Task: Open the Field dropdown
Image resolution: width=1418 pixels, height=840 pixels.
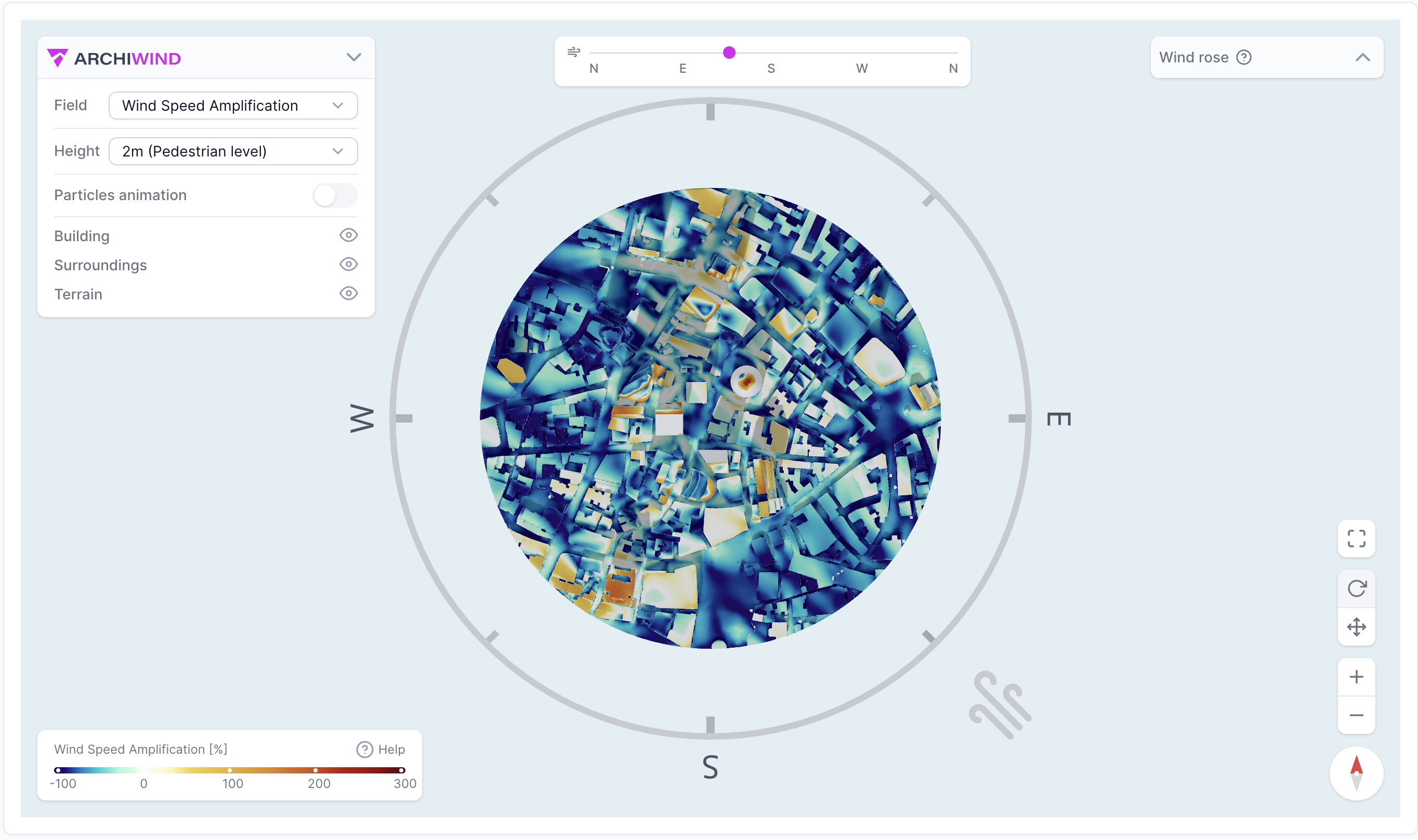Action: (x=232, y=106)
